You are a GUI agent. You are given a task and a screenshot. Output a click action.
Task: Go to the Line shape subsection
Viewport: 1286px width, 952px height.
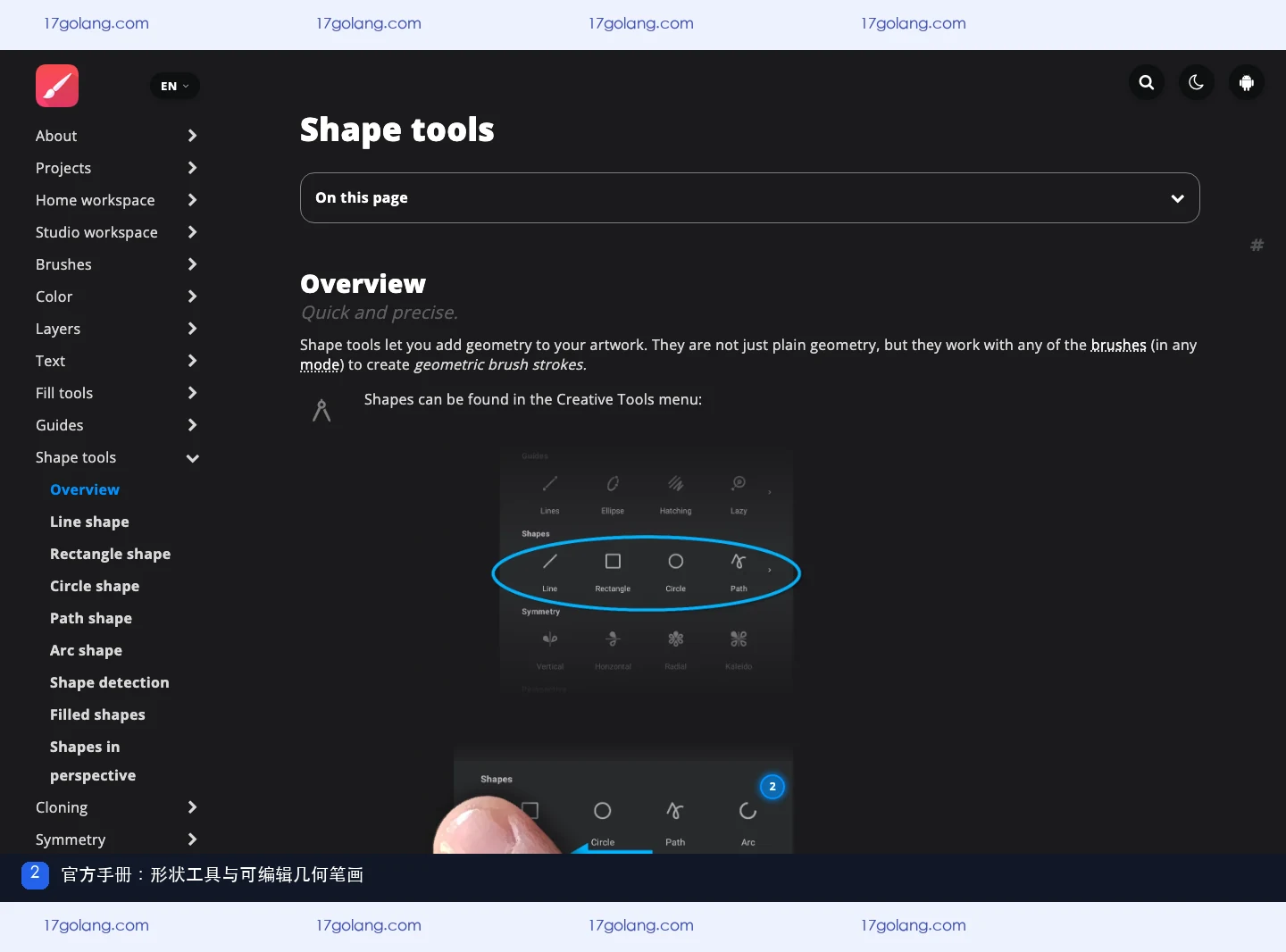89,522
